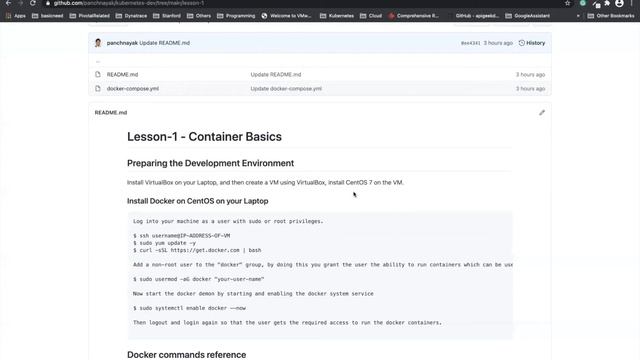This screenshot has width=640, height=360.
Task: Open the GoogleAssistant bookmark folder
Action: coord(527,16)
